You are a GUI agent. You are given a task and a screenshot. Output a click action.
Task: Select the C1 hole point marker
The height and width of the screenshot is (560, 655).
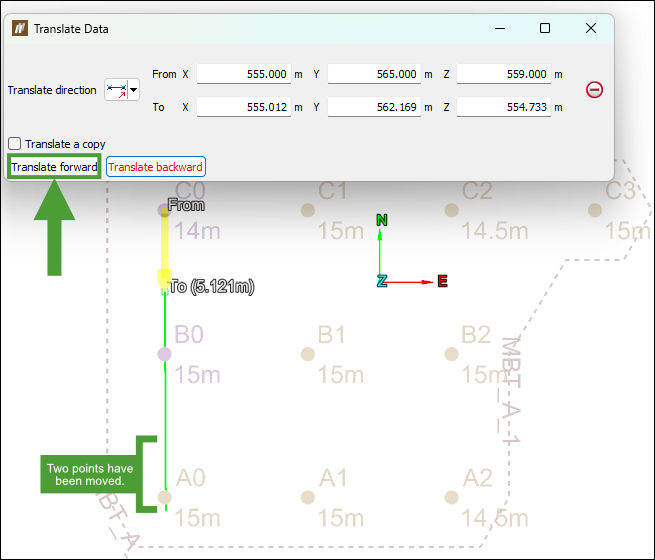click(x=308, y=210)
